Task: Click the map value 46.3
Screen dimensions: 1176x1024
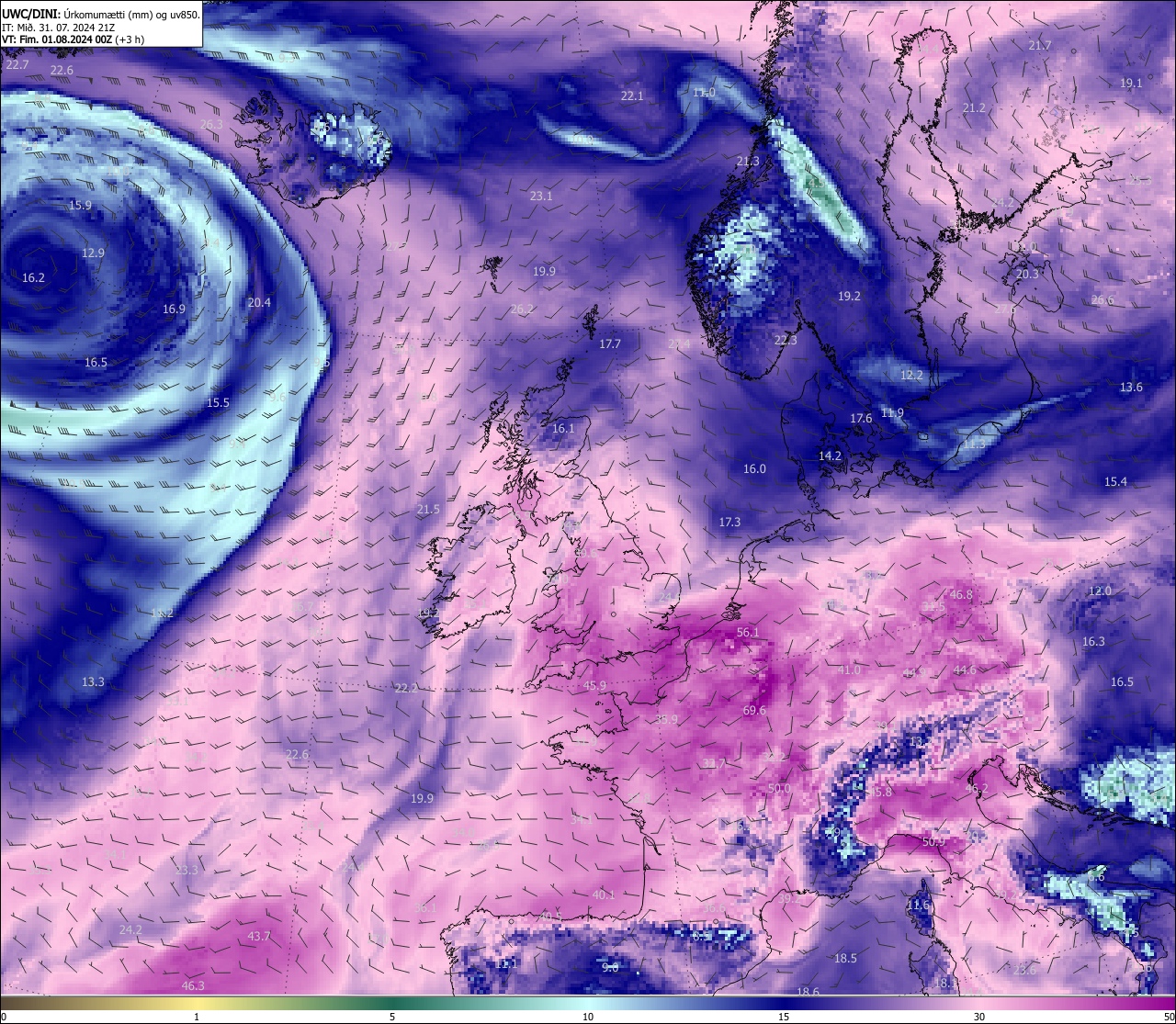Action: [x=193, y=985]
